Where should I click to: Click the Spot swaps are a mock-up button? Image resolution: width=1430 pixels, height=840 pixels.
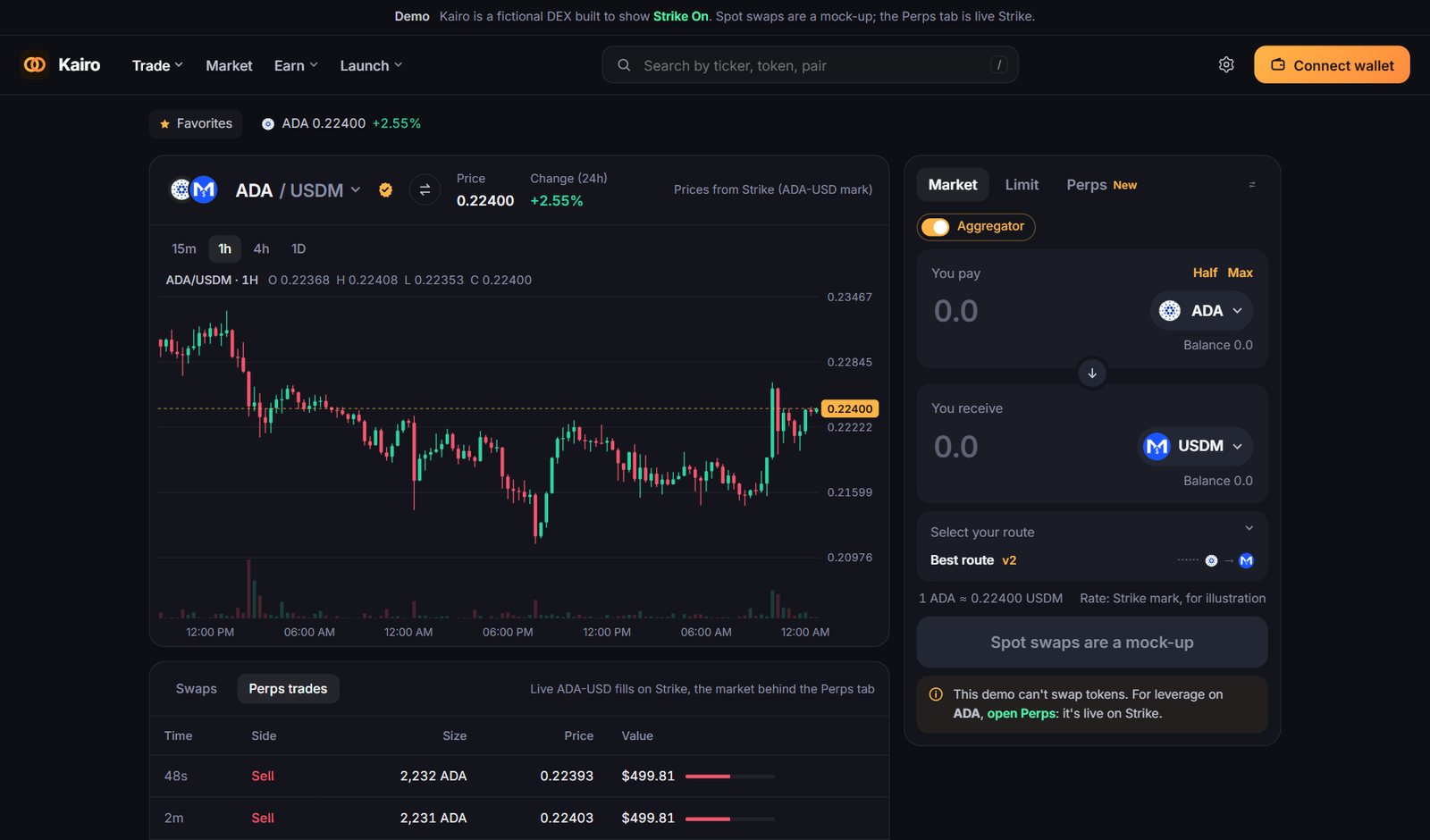(x=1092, y=643)
